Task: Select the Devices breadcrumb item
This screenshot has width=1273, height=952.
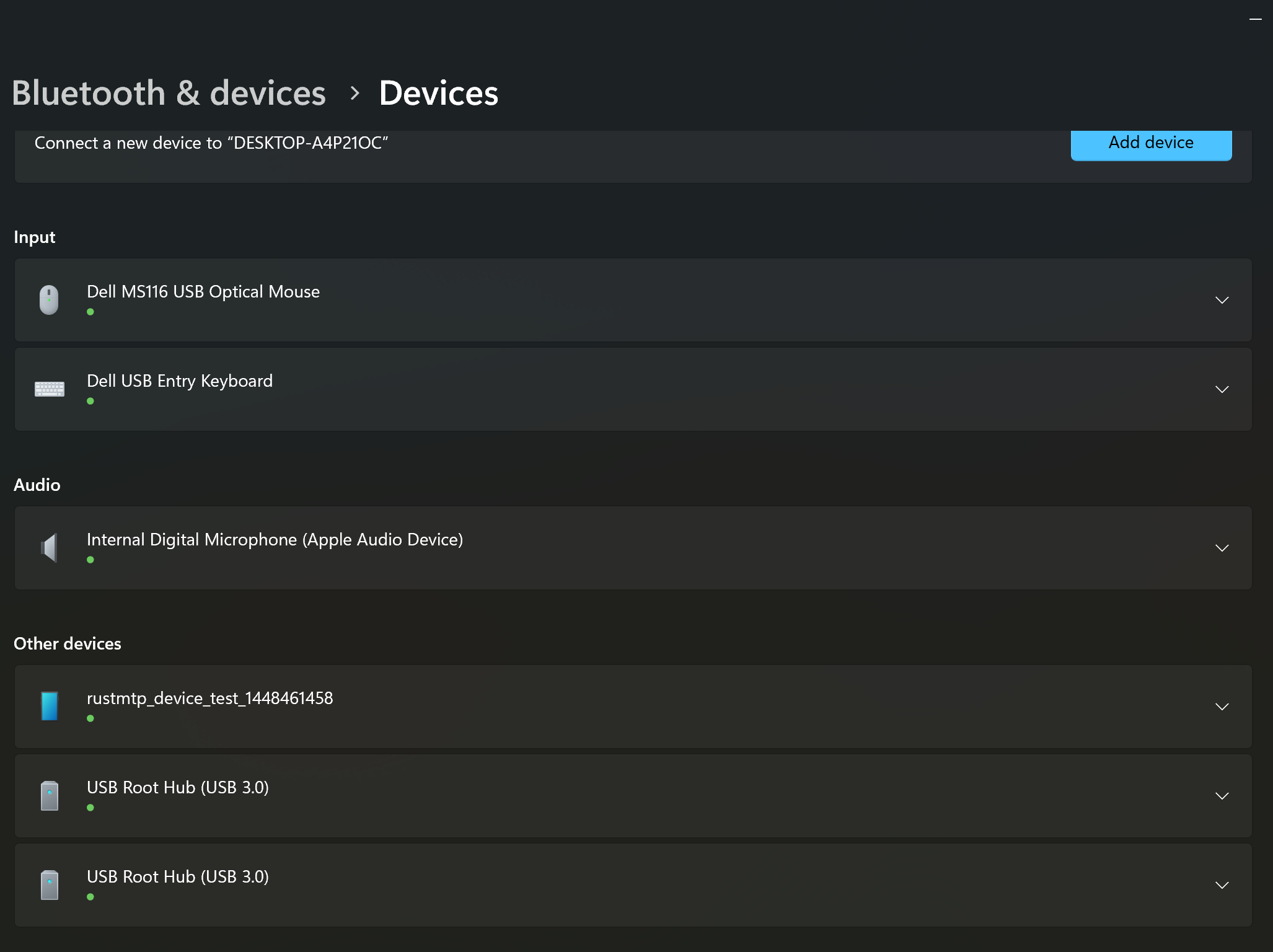Action: tap(439, 93)
